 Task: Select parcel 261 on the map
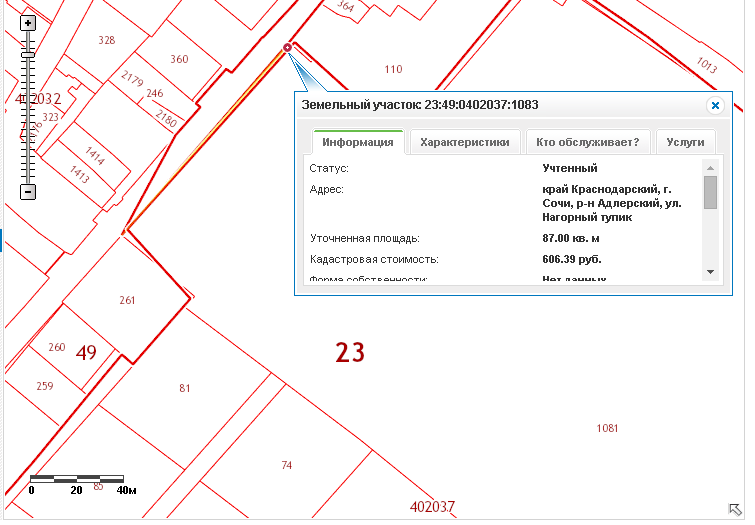tap(127, 300)
